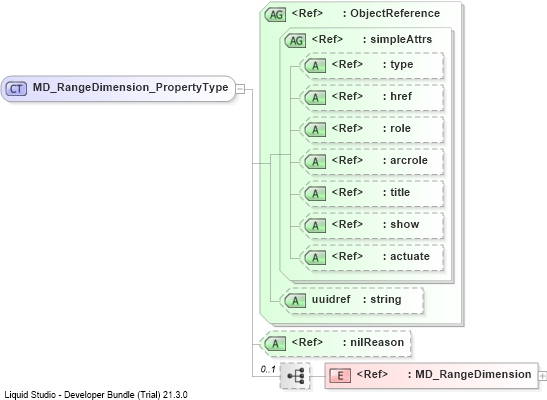
Task: Select the ': MD_RangeDimension' element text
Action: pyautogui.click(x=470, y=374)
